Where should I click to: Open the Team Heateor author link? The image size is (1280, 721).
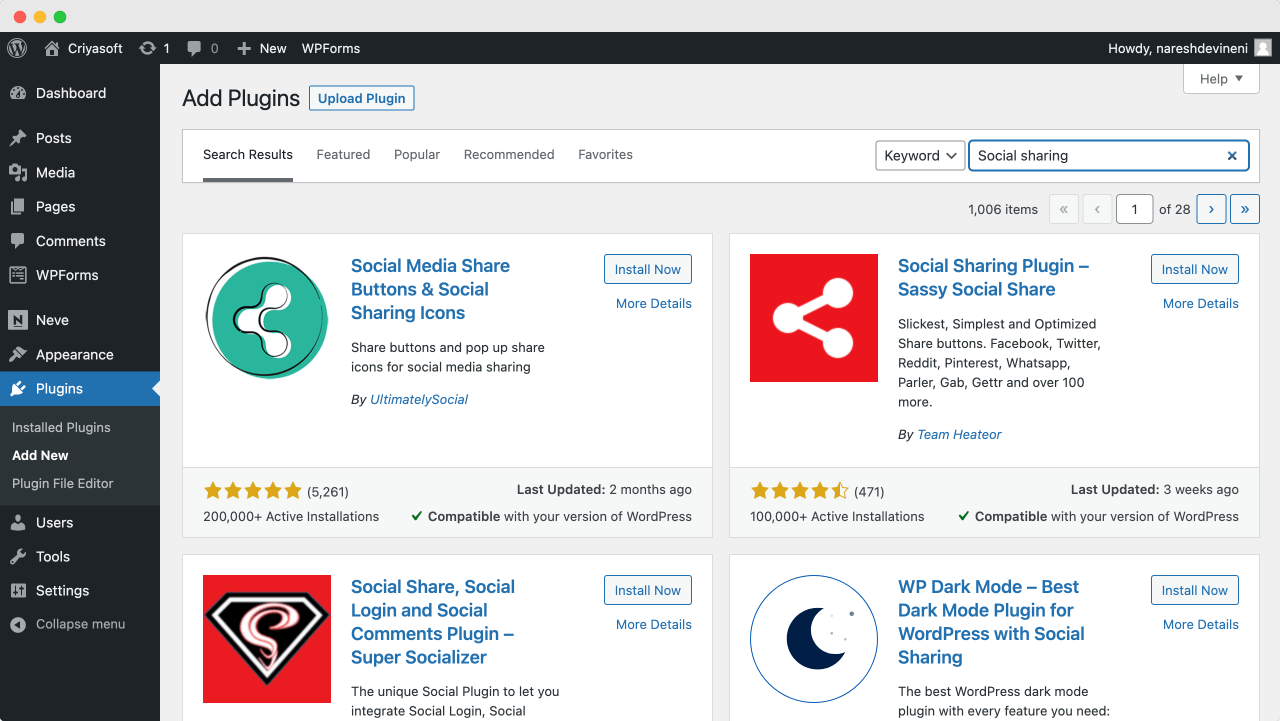click(959, 434)
